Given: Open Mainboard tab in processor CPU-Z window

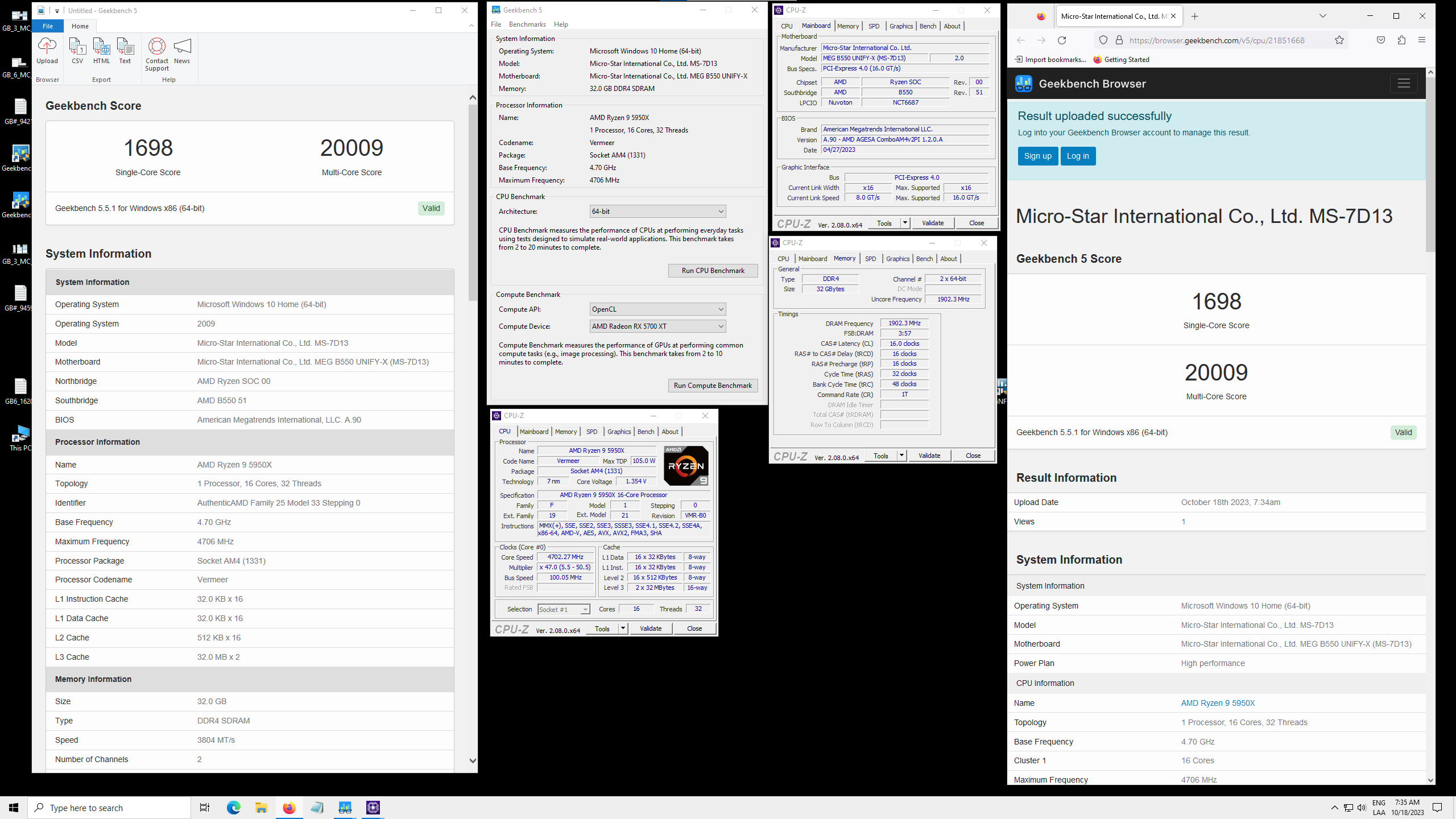Looking at the screenshot, I should pyautogui.click(x=534, y=432).
